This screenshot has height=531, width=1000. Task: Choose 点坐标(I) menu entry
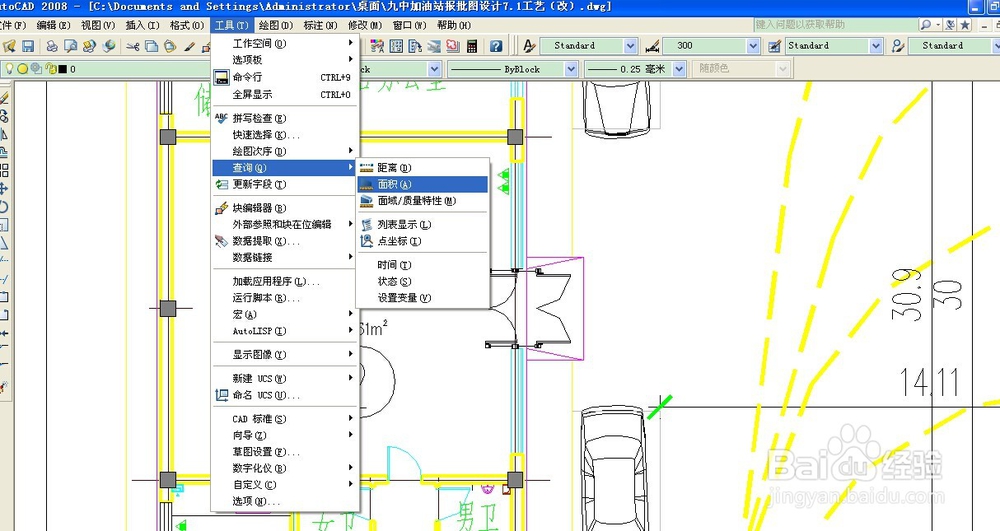click(422, 241)
